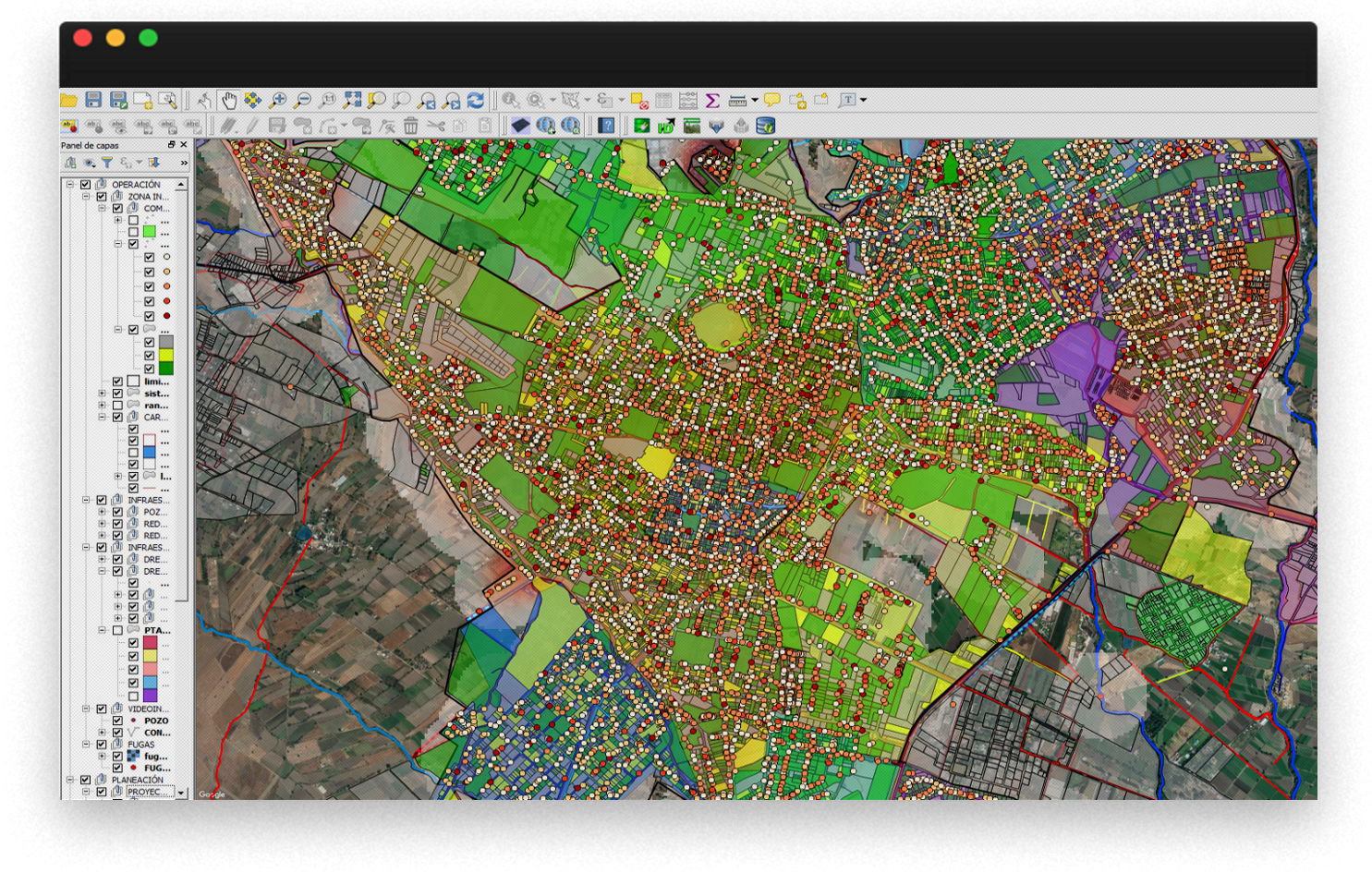Toggle the POZO layer checkbox

(117, 721)
